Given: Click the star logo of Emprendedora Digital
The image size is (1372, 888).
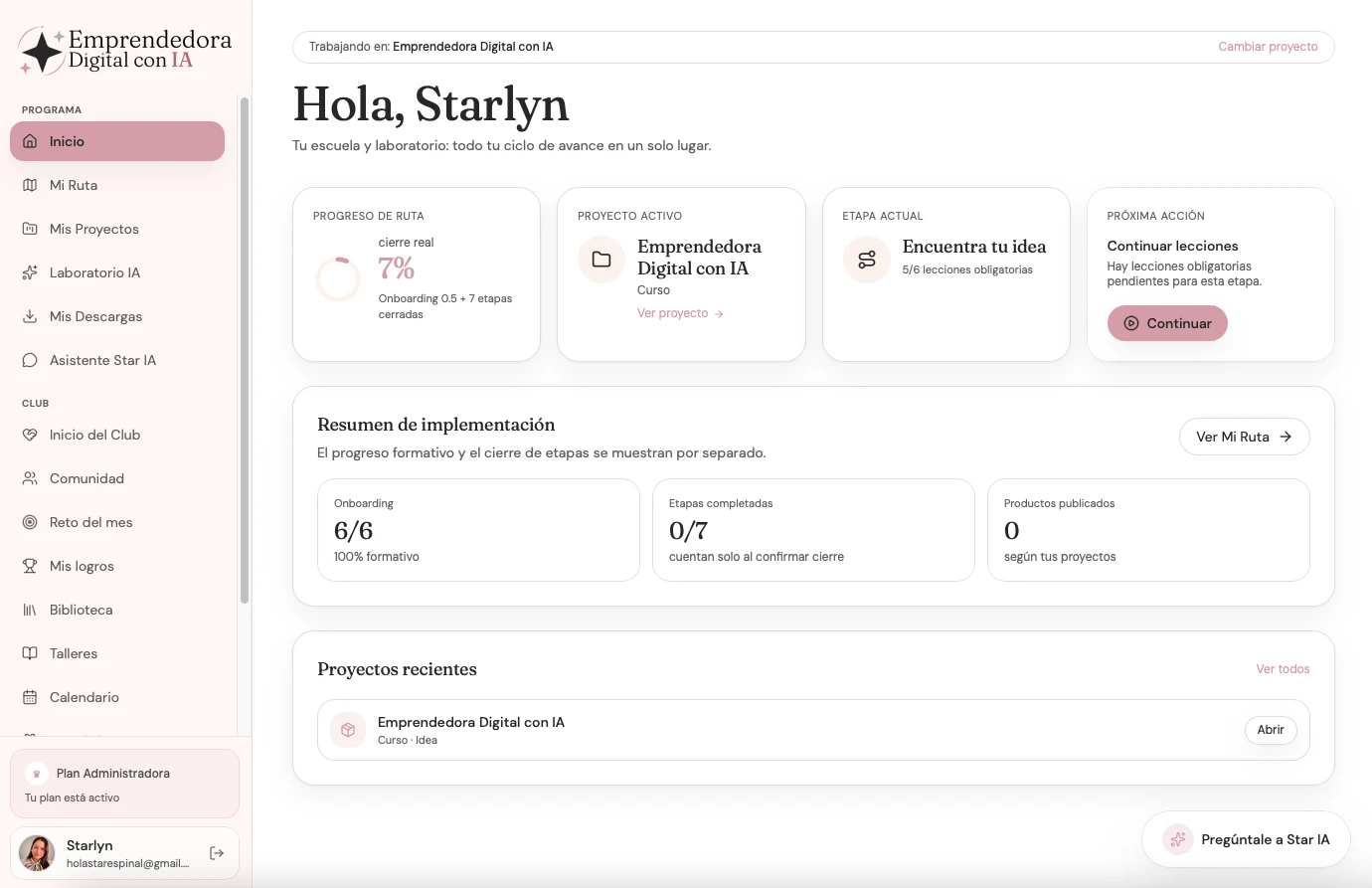Looking at the screenshot, I should (x=42, y=51).
